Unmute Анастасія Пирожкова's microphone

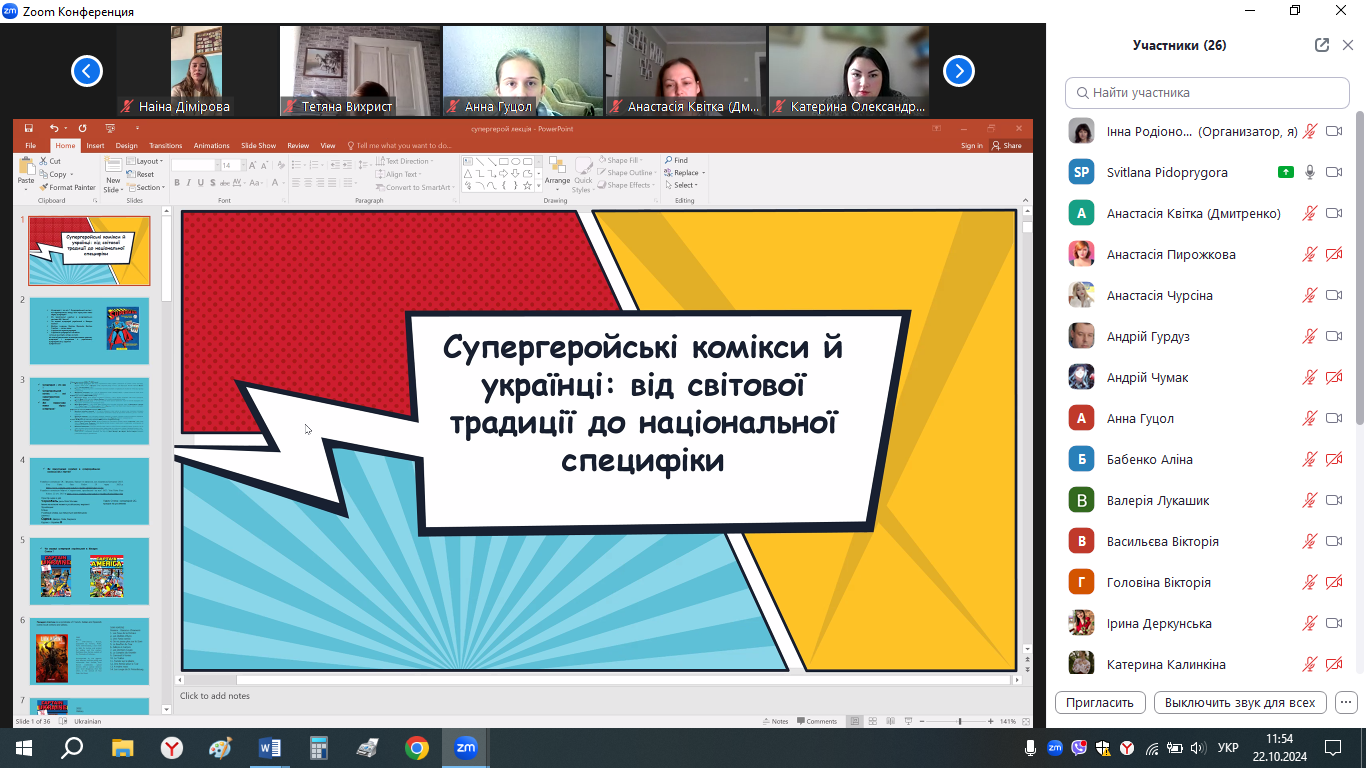tap(1310, 254)
